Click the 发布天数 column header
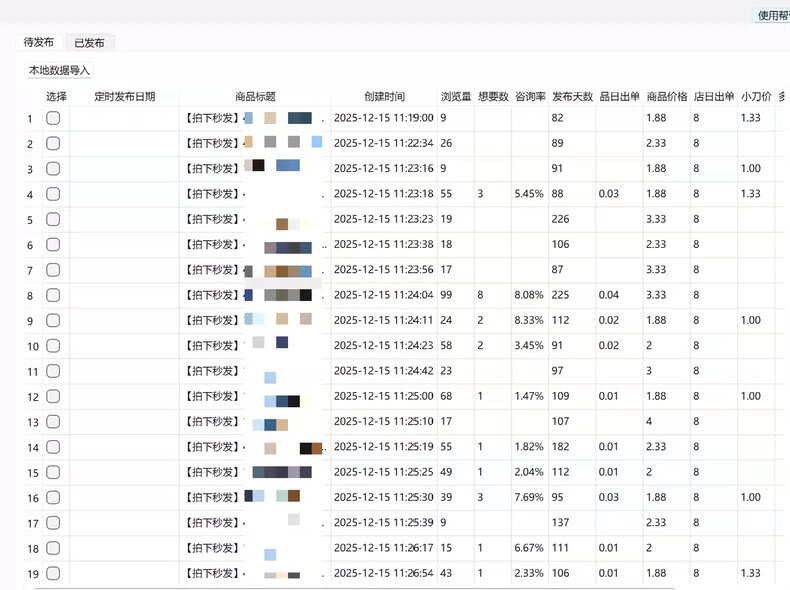This screenshot has width=790, height=590. tap(572, 96)
